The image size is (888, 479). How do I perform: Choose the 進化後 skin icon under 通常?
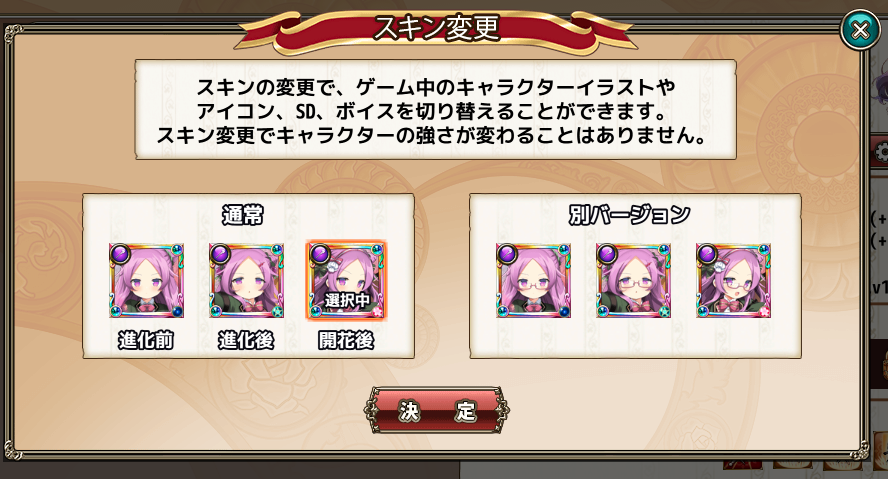tap(246, 280)
